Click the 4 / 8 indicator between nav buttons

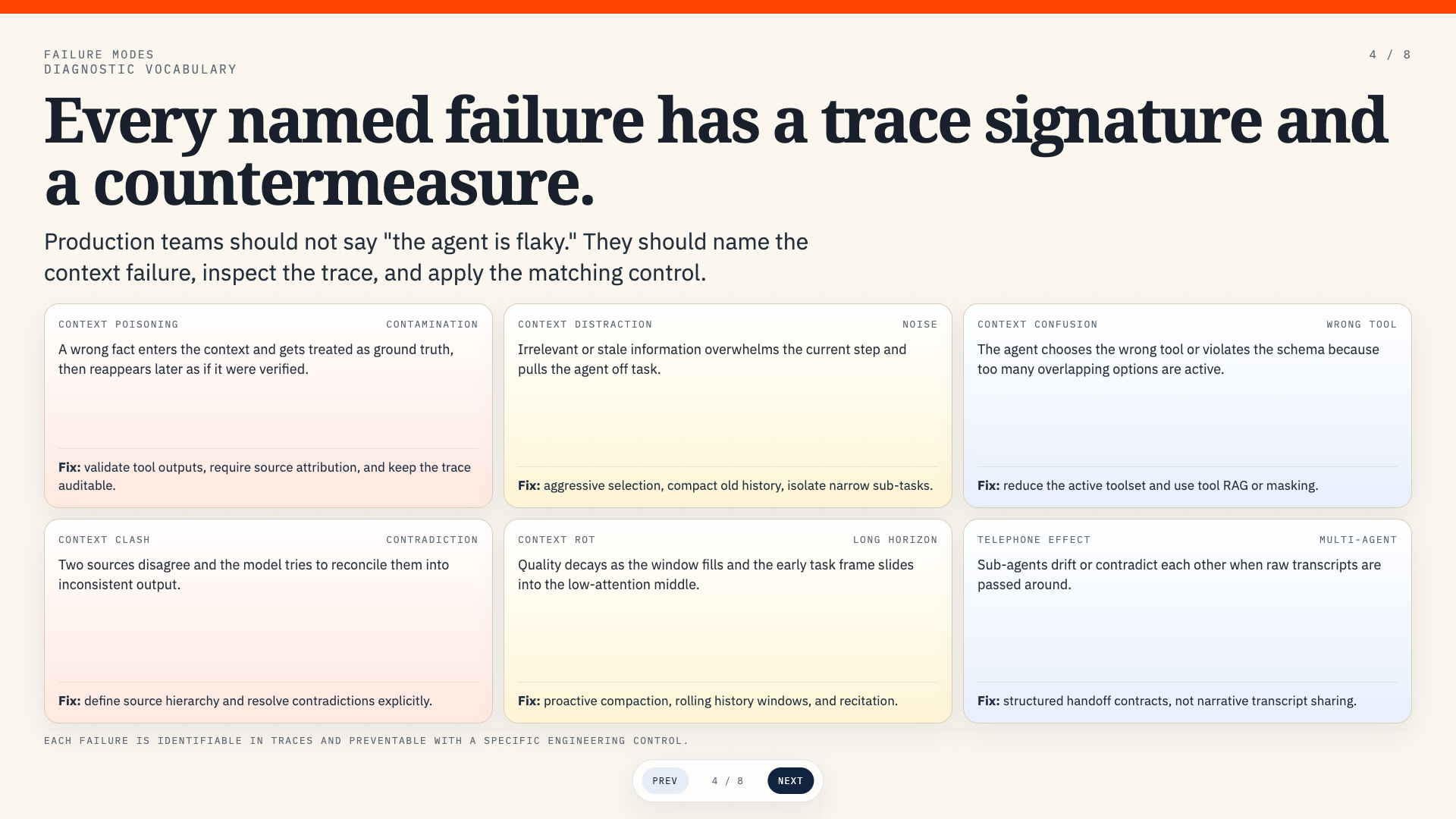728,781
